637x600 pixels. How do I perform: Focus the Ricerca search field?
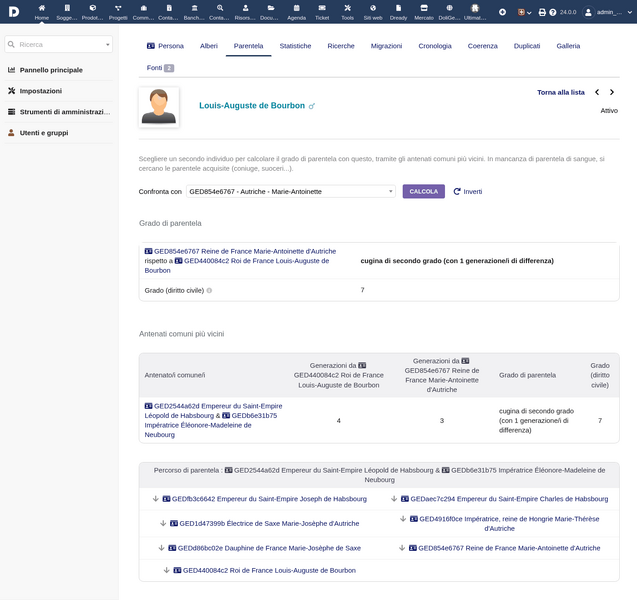point(59,44)
